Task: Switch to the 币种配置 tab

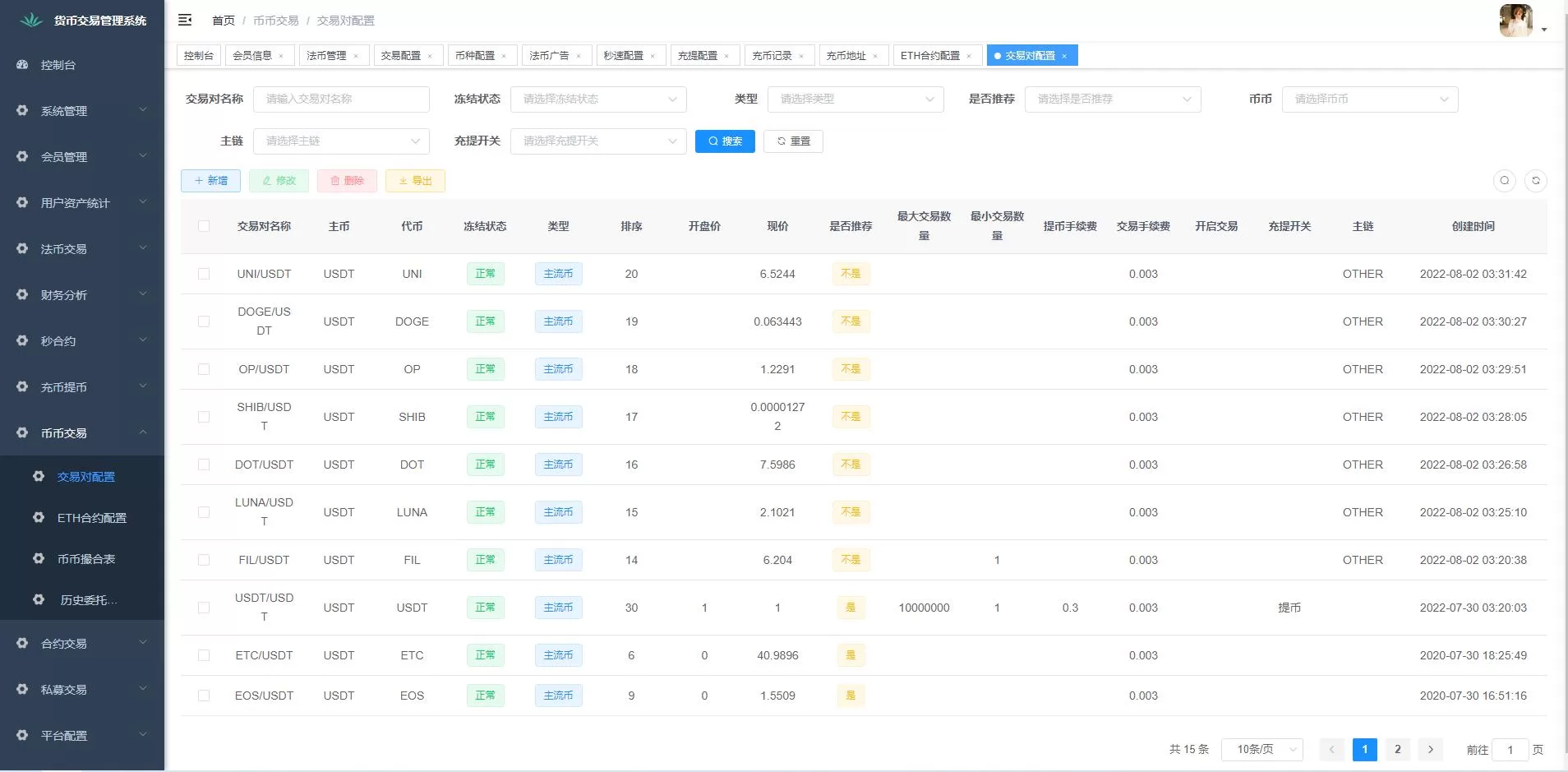Action: [x=475, y=56]
